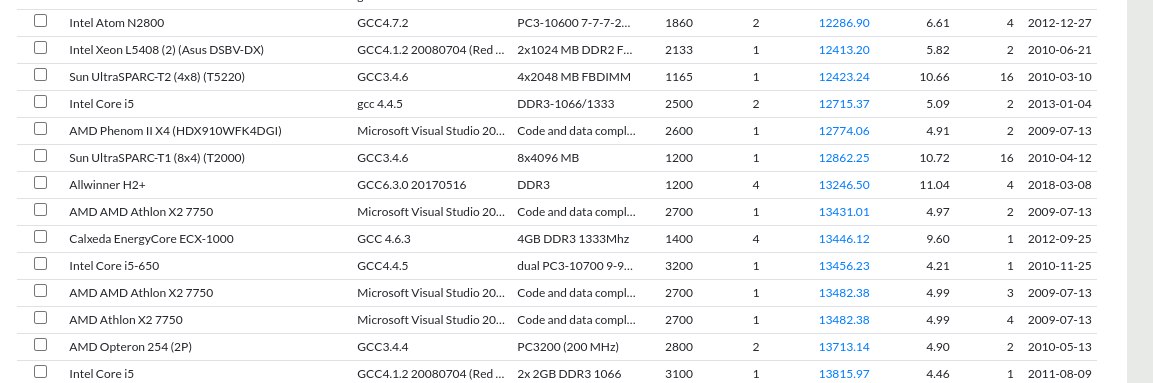Screen dimensions: 1153x383
Task: Select the Calxeda EnergyCore ECX-1000 checkbox
Action: (40, 237)
